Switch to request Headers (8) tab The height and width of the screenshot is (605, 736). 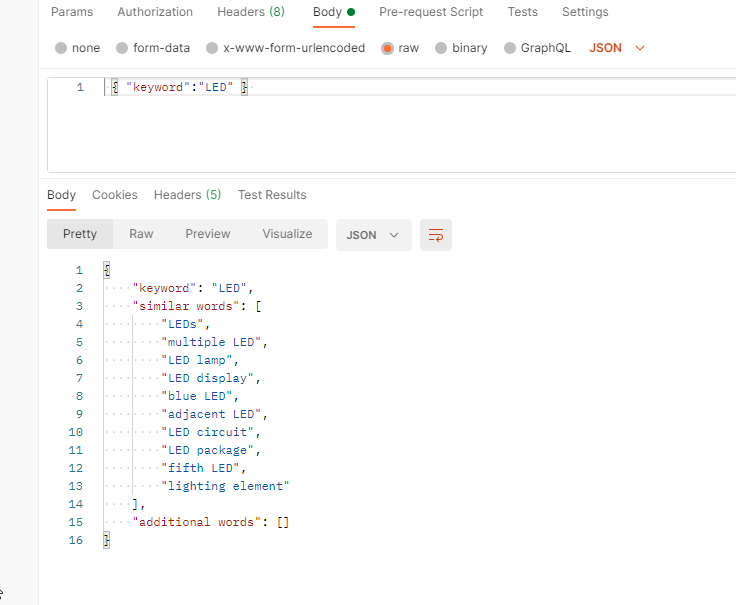click(x=251, y=12)
